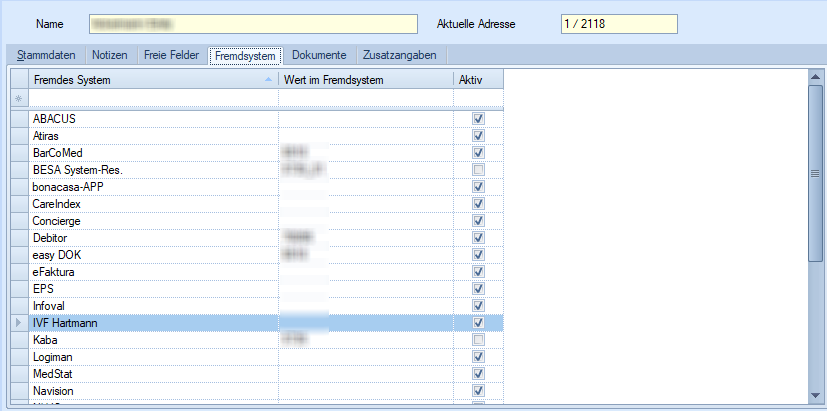Toggle Aktiv checkbox for Logiman
Image resolution: width=827 pixels, height=411 pixels.
pos(478,357)
